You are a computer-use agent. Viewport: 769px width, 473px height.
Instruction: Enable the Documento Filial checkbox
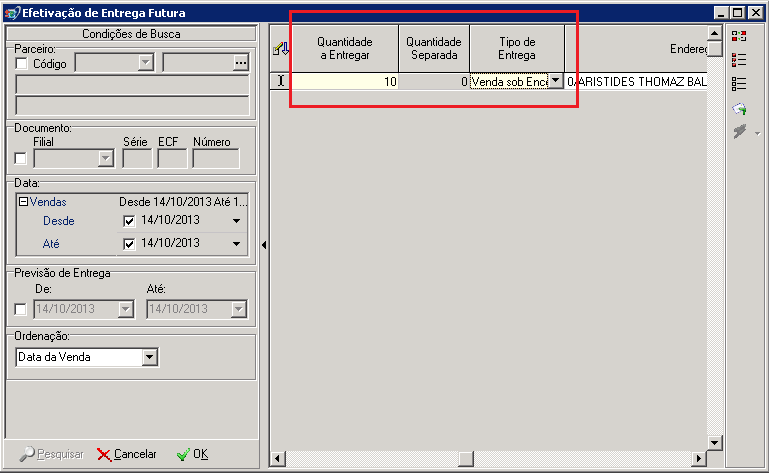[21, 158]
